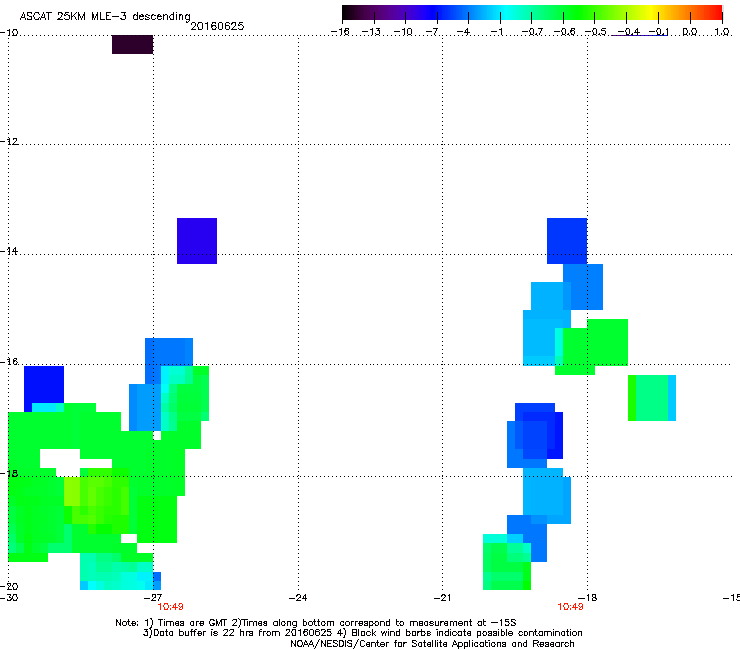This screenshot has height=650, width=740.
Task: Click the dark purple data patch near latitude -10
Action: coord(133,44)
